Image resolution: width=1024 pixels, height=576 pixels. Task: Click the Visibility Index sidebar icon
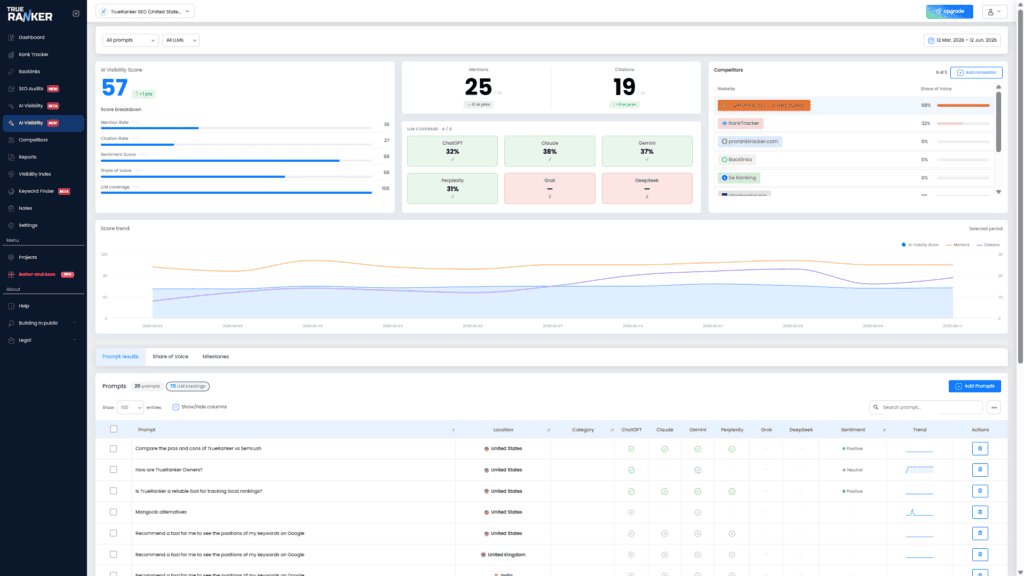11,174
